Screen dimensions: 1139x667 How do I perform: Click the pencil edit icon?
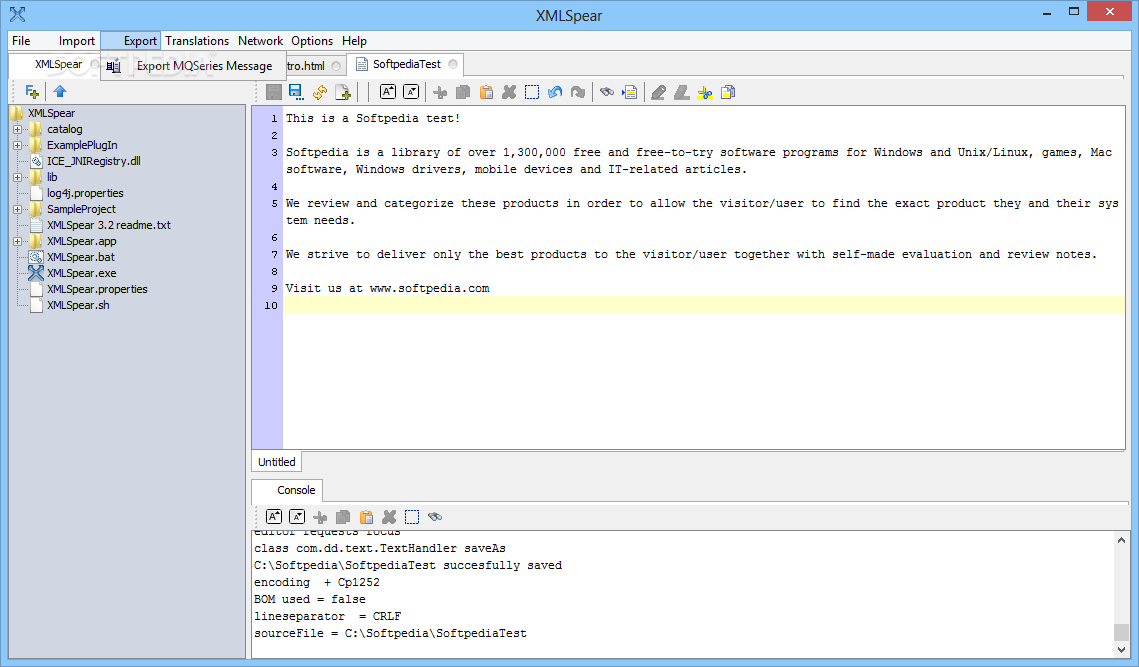[658, 92]
